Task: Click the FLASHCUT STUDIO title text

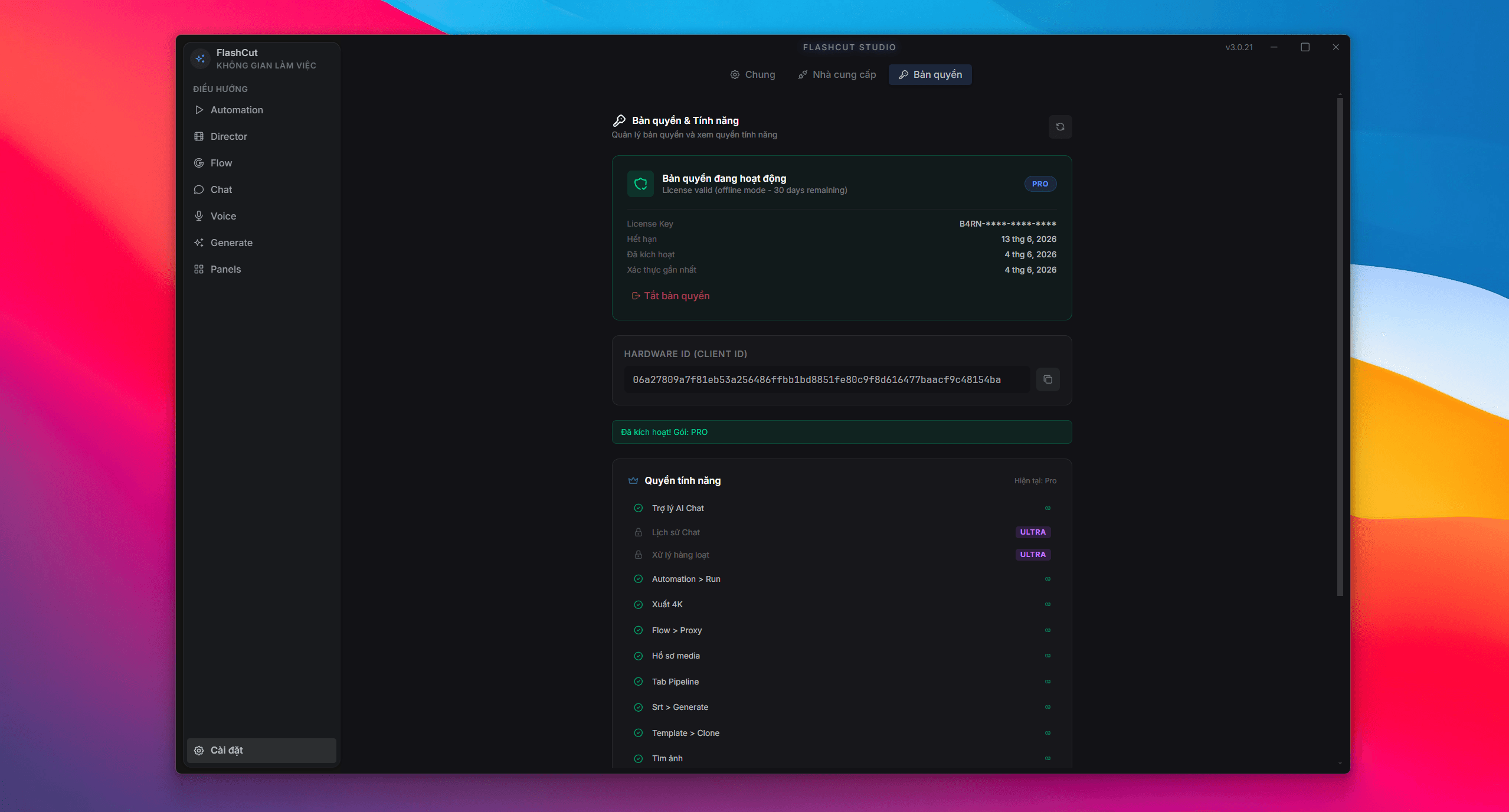Action: tap(849, 47)
